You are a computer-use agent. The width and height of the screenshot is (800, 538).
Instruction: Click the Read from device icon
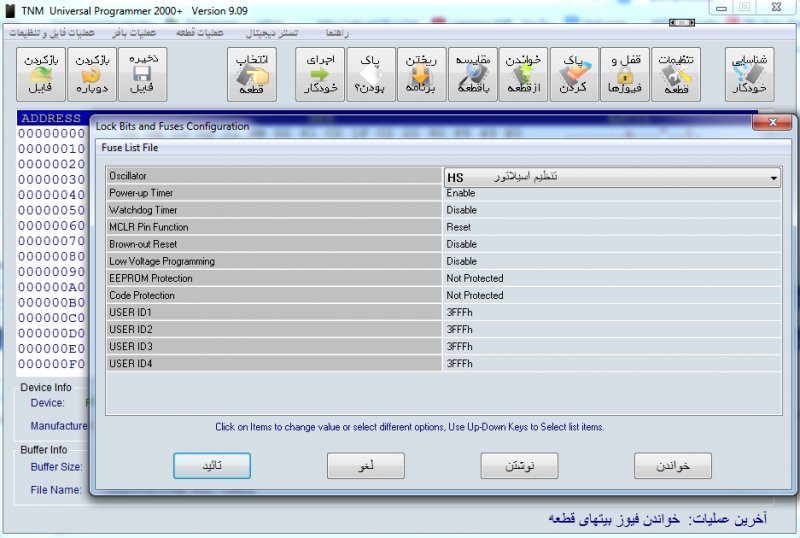[x=523, y=75]
